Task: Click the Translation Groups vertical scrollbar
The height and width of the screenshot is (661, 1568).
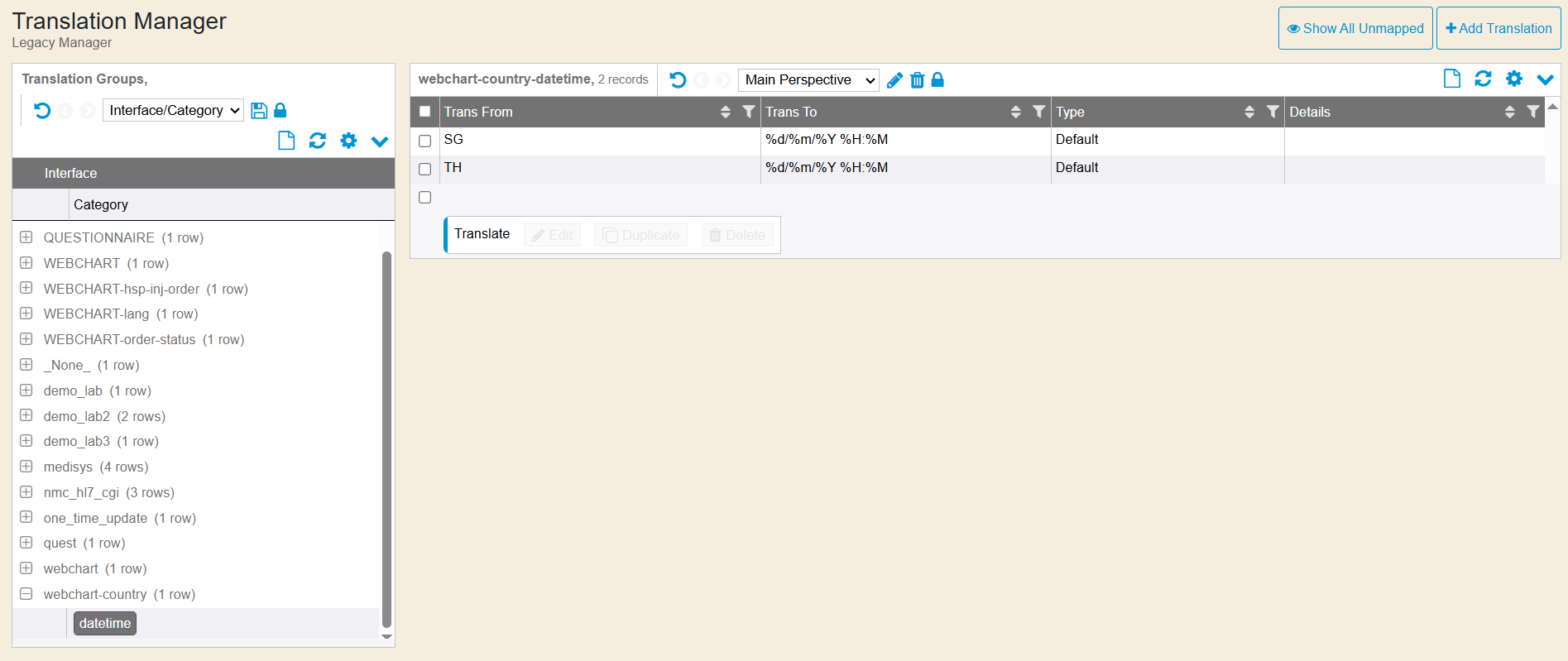Action: click(x=386, y=438)
